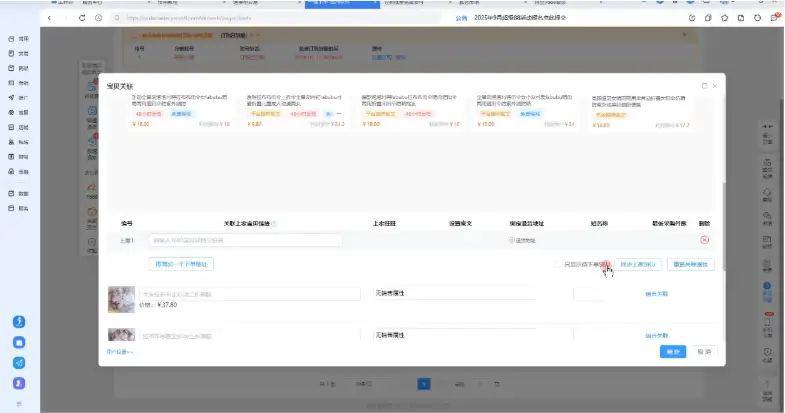The image size is (785, 413).
Task: Close the 宝贝关联 dialog with X
Action: 715,86
